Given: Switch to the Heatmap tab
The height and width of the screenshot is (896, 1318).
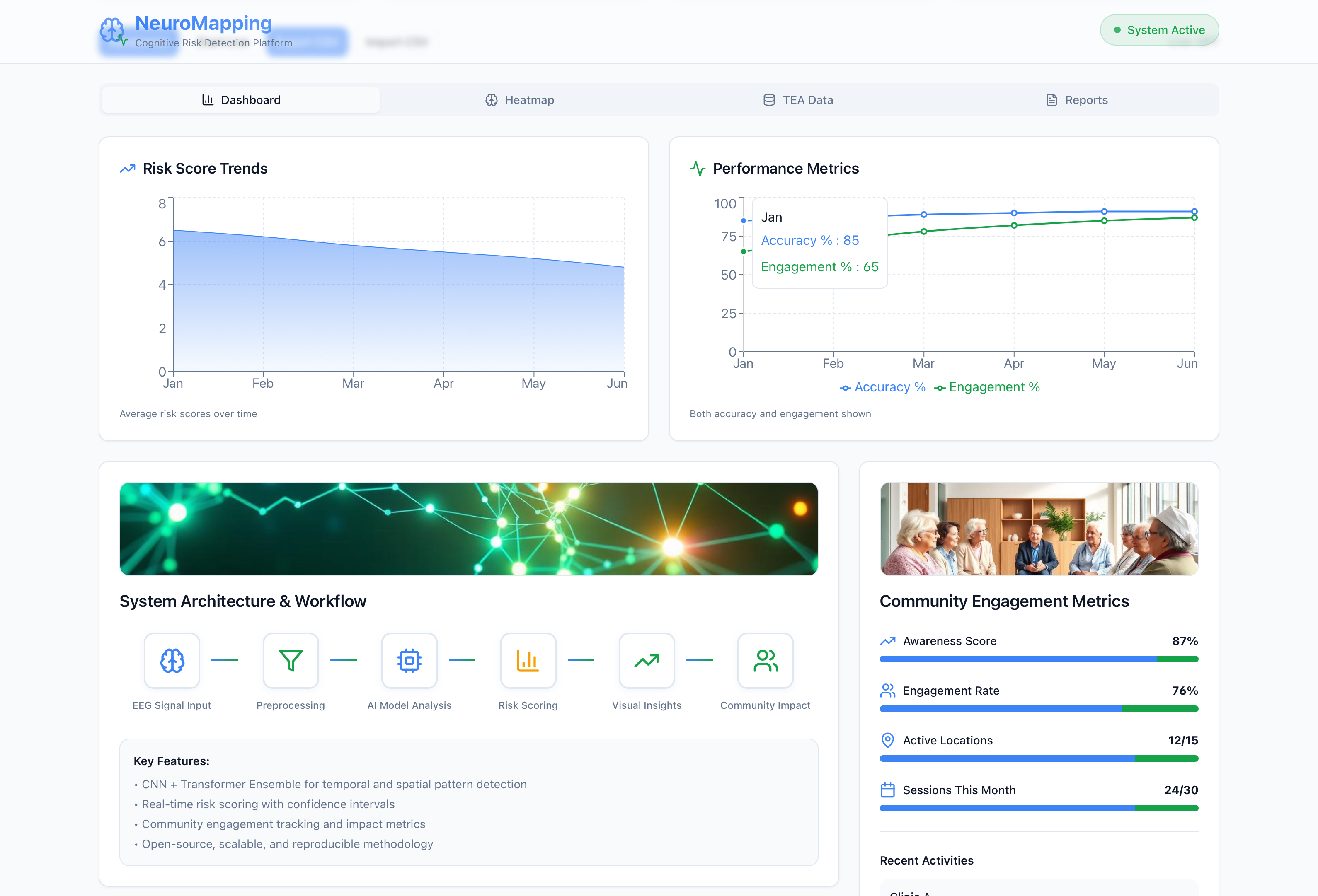Looking at the screenshot, I should 519,100.
